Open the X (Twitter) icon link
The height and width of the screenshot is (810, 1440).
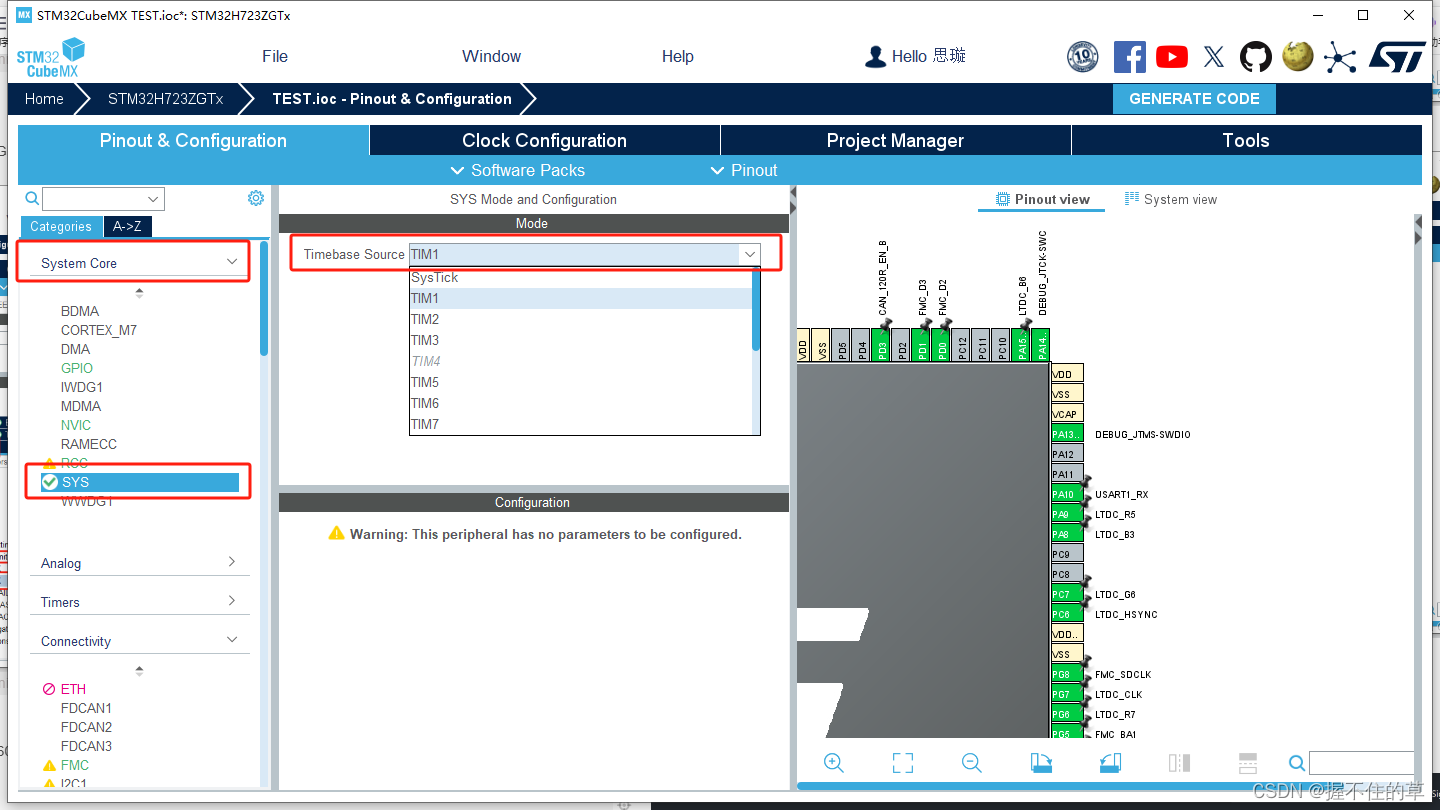point(1214,57)
